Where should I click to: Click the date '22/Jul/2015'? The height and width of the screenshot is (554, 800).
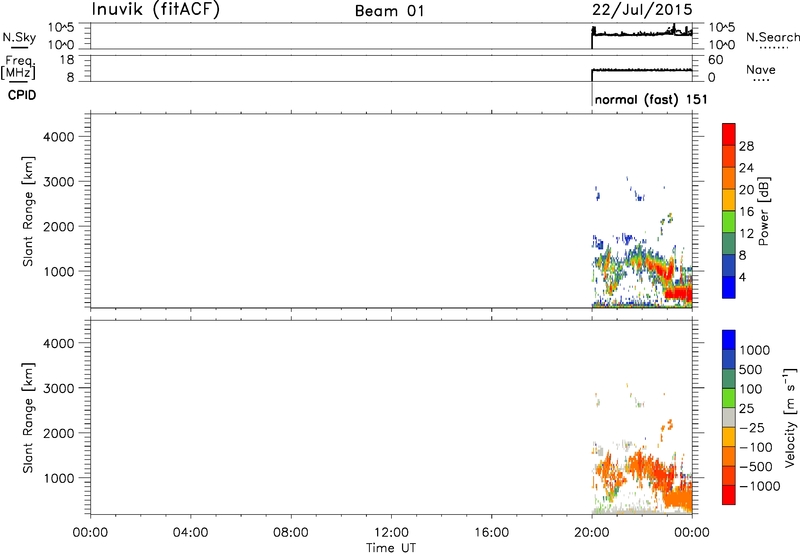click(x=642, y=10)
